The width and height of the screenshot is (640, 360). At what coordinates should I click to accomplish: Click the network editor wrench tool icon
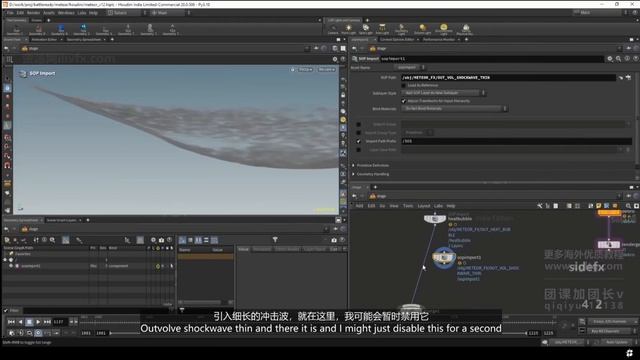point(540,206)
